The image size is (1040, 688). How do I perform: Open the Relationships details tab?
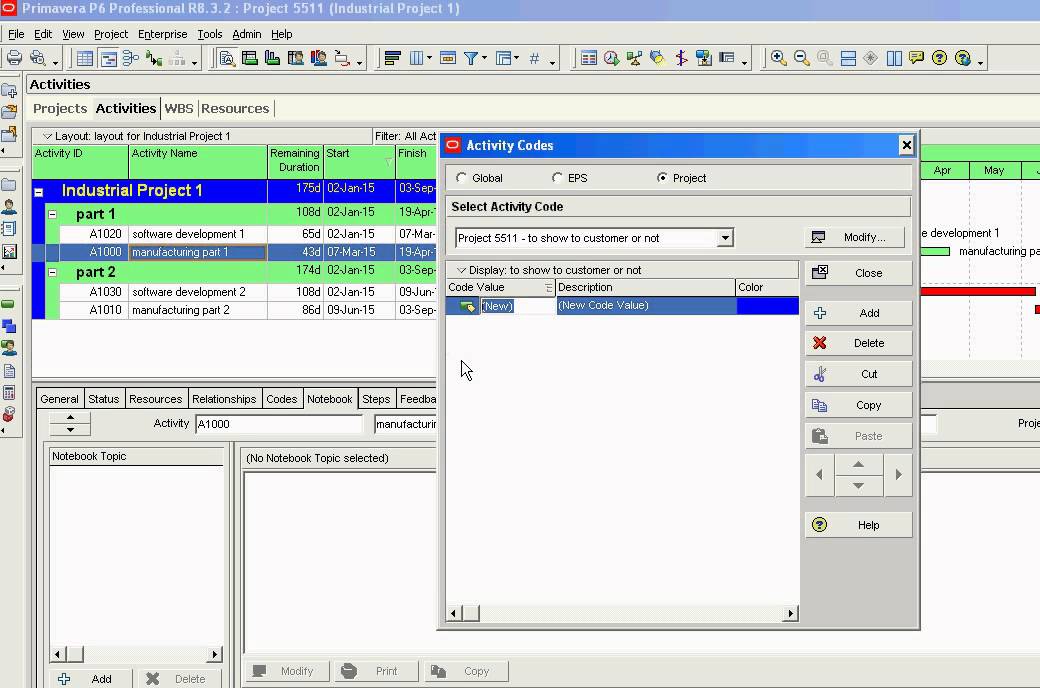pyautogui.click(x=224, y=399)
